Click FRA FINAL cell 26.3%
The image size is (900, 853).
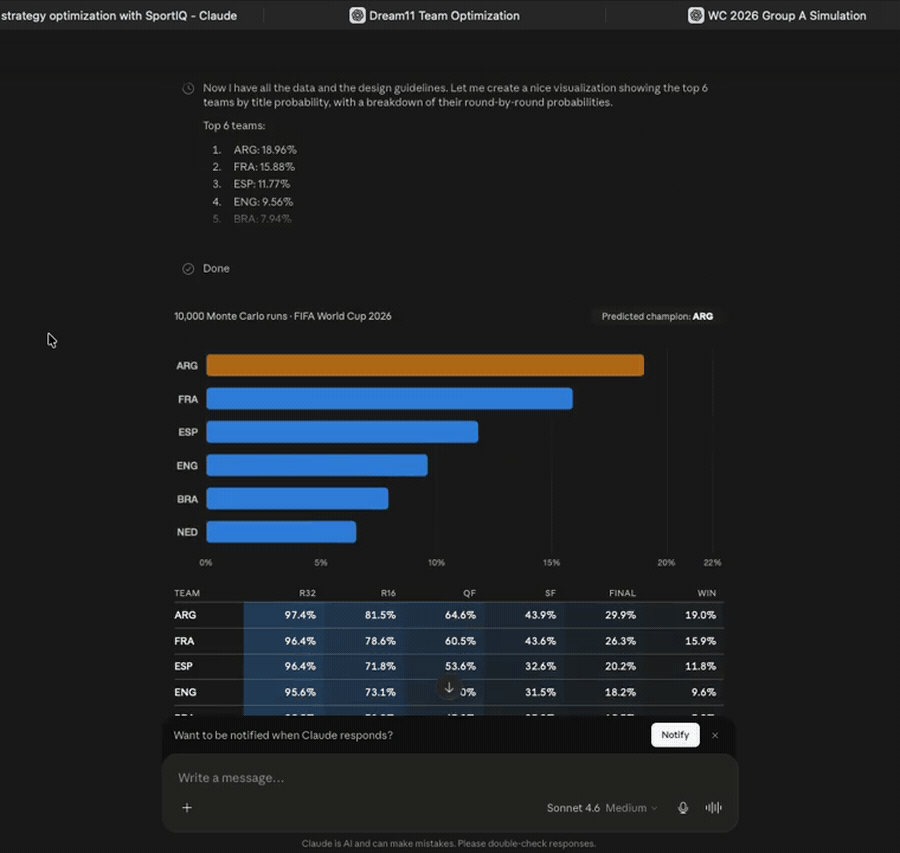(620, 641)
